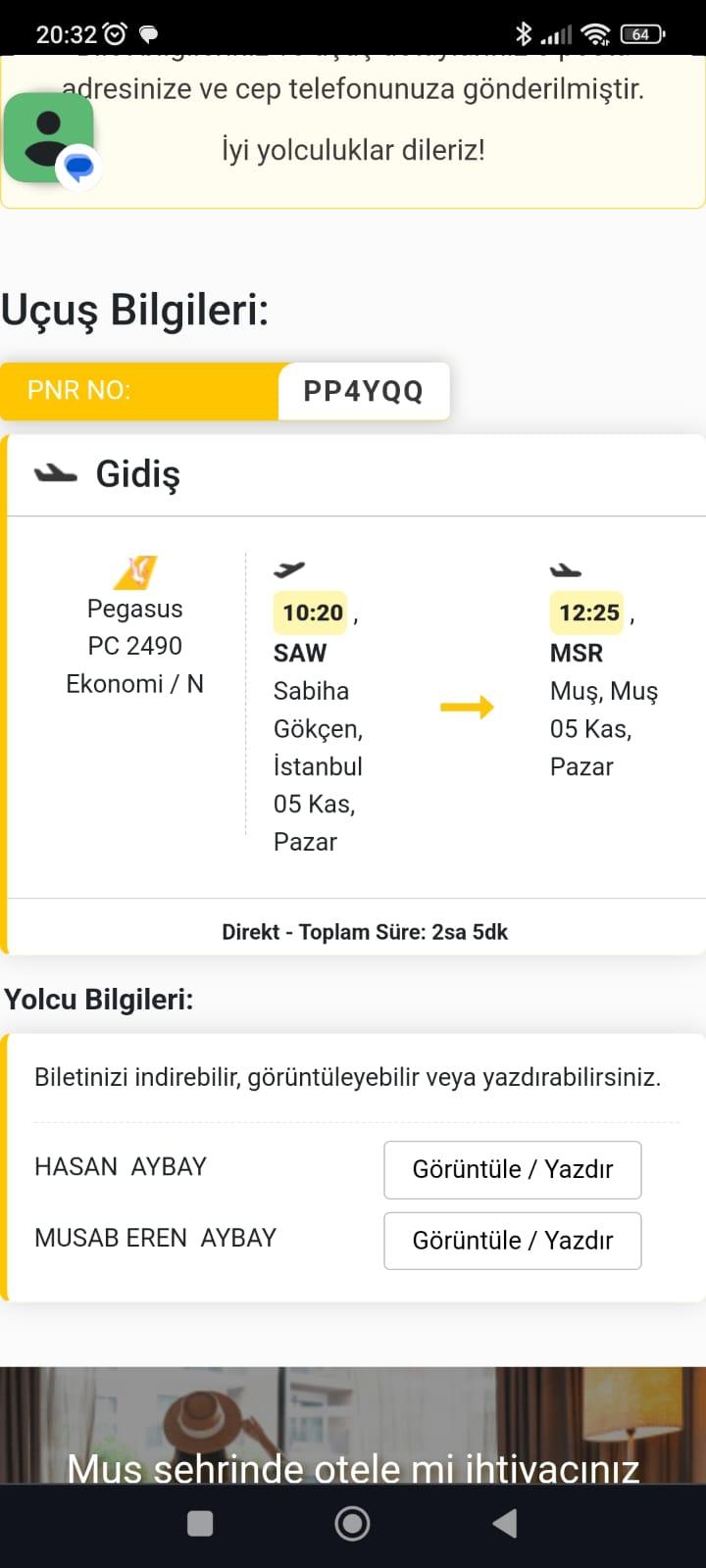Tap the message bubble icon in the status bar

[x=147, y=32]
